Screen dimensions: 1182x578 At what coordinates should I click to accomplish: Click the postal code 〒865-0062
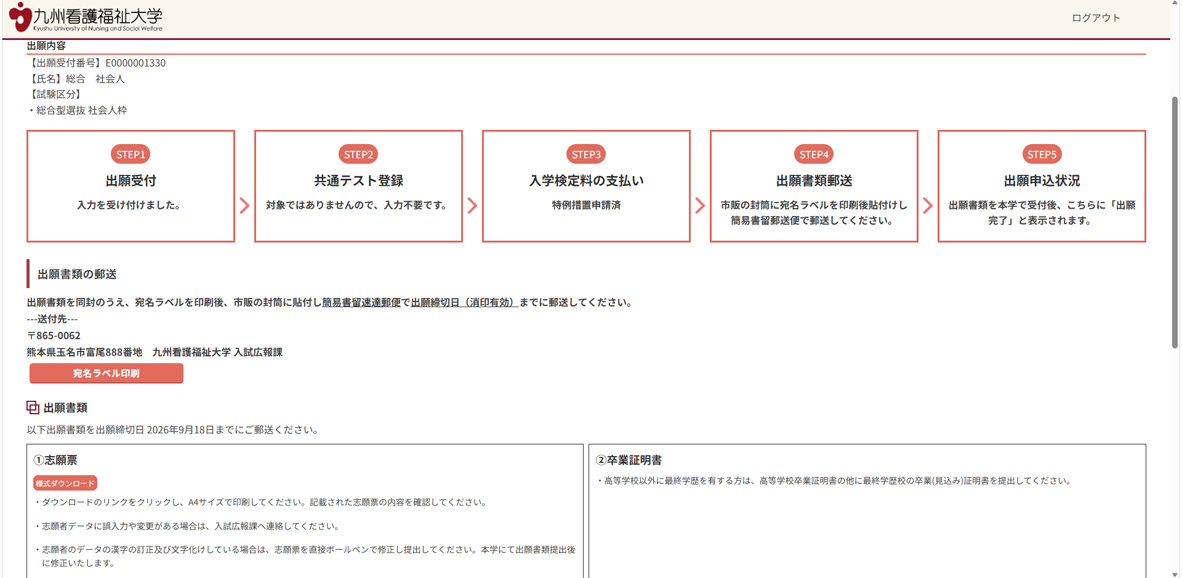(54, 335)
